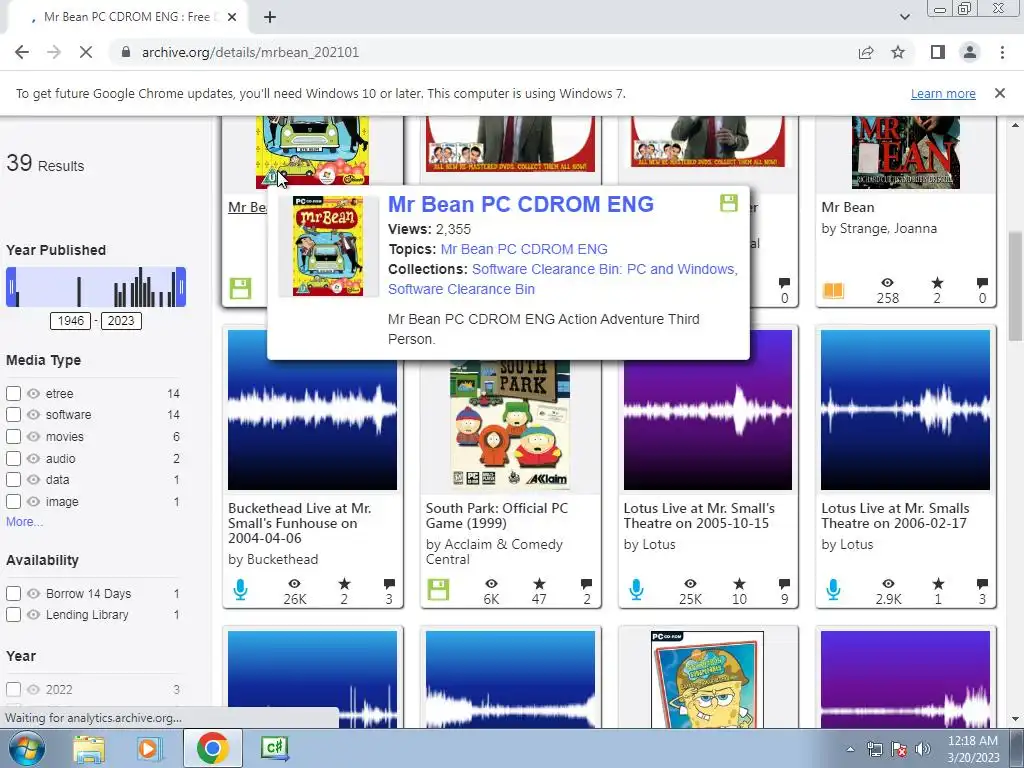Check the Borrow 14 Days checkbox
Screen dimensions: 1024x768
coord(13,594)
